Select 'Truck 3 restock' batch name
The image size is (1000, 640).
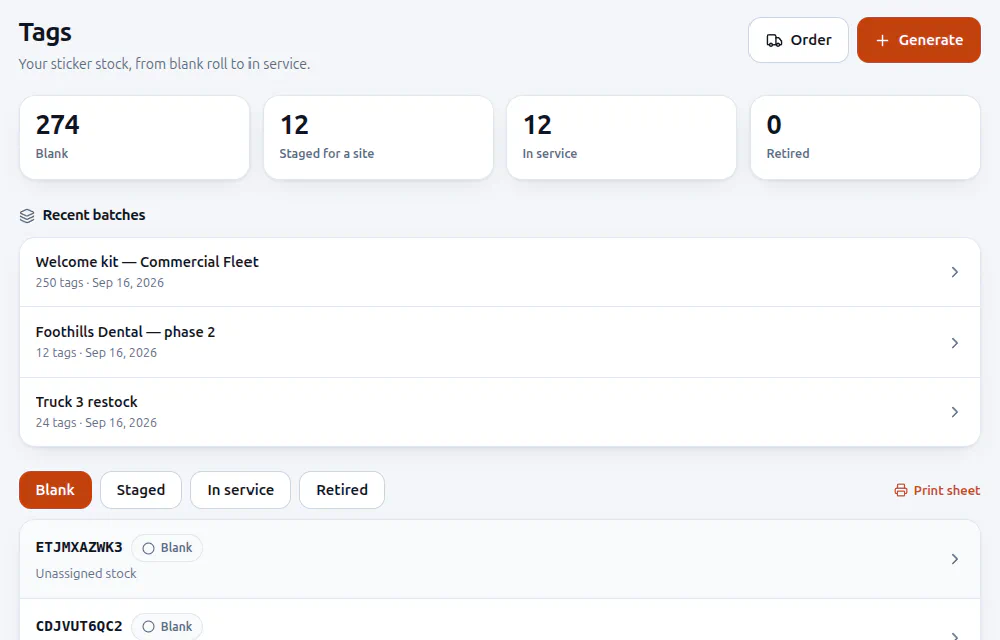pos(87,402)
